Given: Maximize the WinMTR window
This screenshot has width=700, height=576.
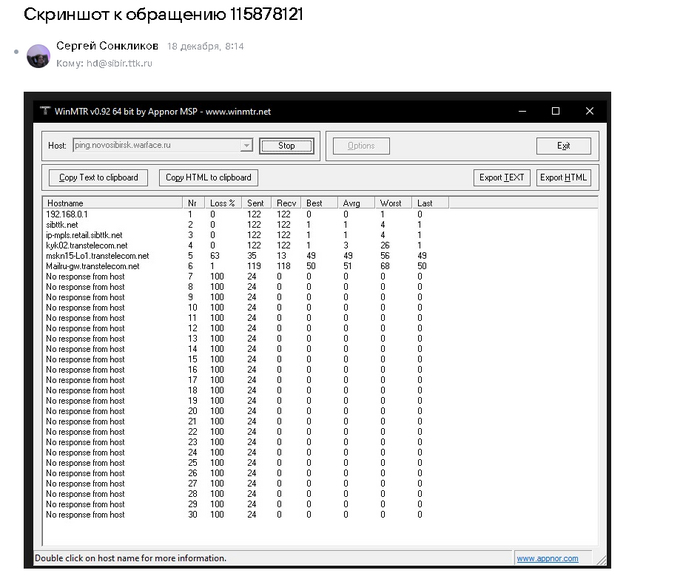Looking at the screenshot, I should pos(556,111).
